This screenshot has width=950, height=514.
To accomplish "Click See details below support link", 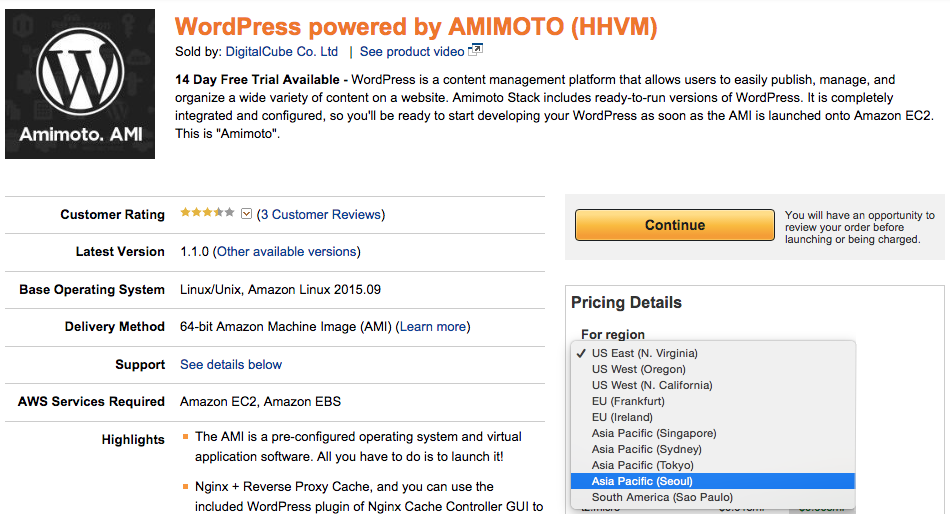I will click(x=231, y=364).
